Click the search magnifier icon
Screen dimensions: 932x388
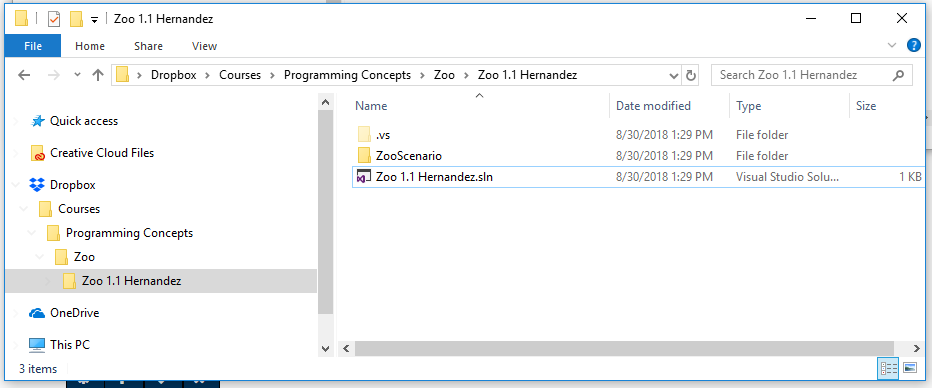coord(898,75)
